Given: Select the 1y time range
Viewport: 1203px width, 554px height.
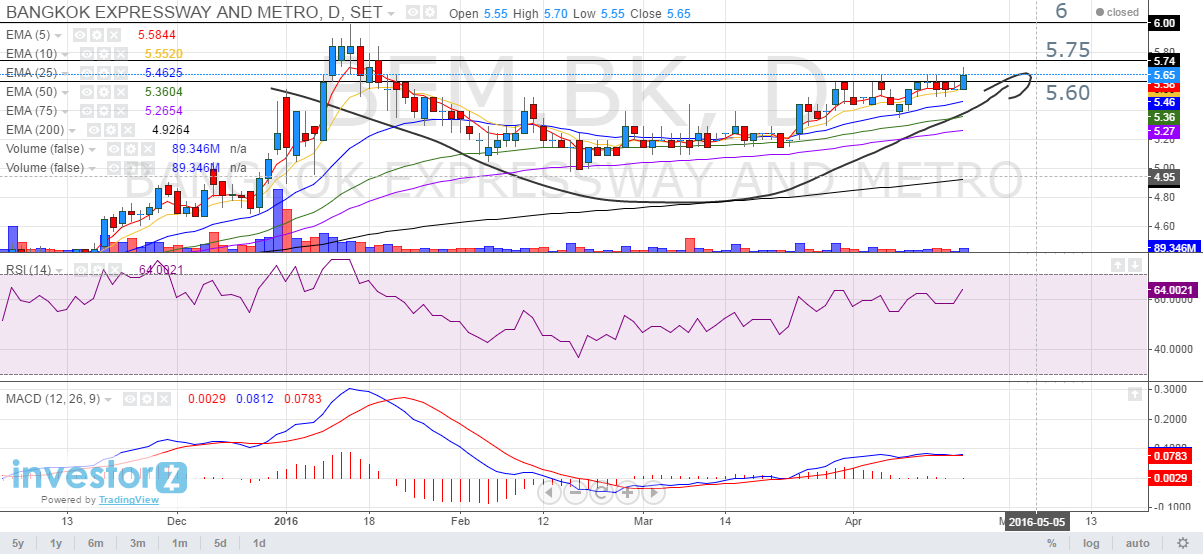Looking at the screenshot, I should click(57, 543).
